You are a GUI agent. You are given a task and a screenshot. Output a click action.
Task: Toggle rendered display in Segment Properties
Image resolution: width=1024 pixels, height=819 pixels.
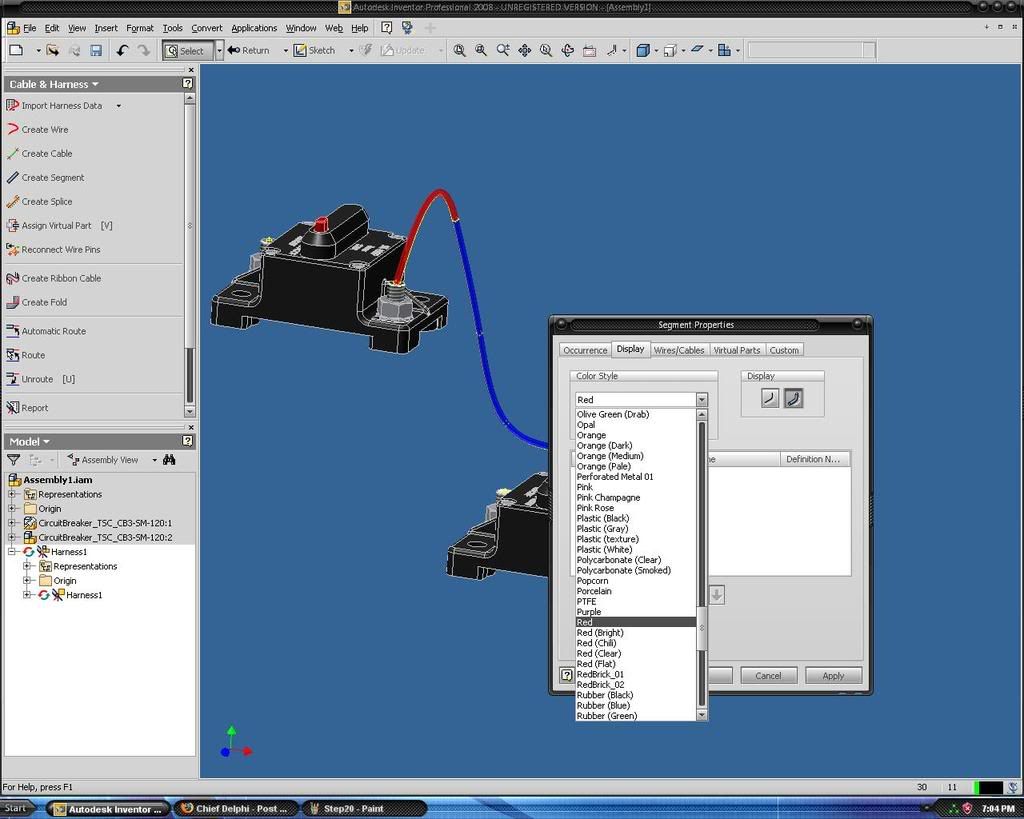[793, 398]
